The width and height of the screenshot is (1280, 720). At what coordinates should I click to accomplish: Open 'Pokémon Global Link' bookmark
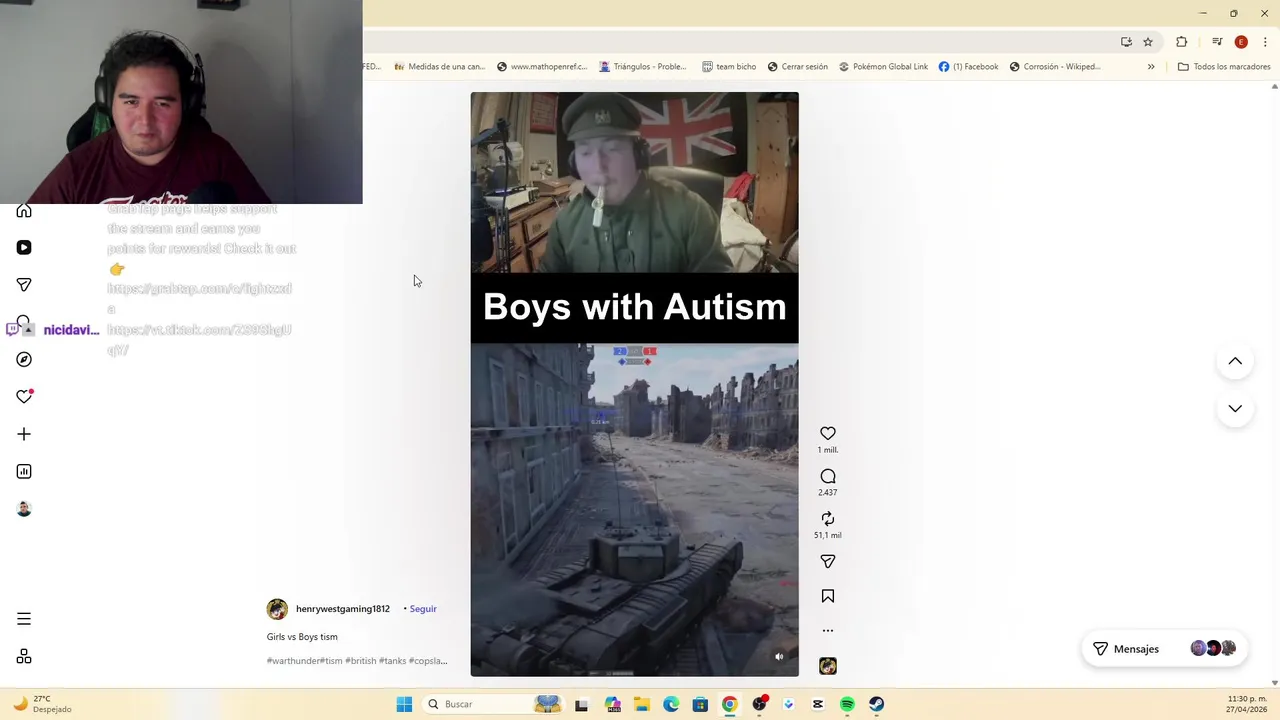(883, 67)
